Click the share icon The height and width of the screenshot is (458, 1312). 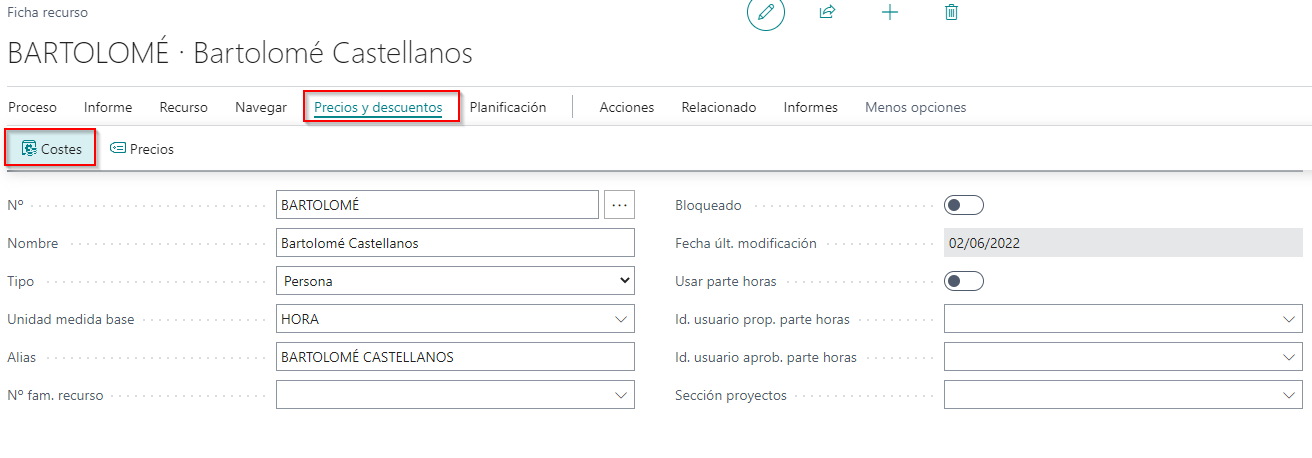(827, 12)
